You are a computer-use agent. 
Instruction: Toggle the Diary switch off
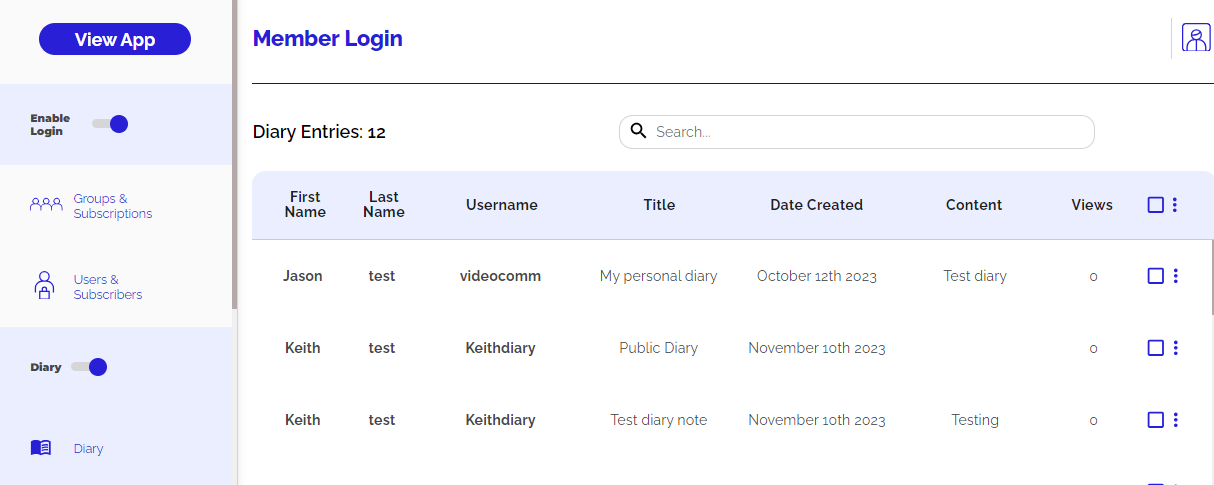click(x=89, y=367)
